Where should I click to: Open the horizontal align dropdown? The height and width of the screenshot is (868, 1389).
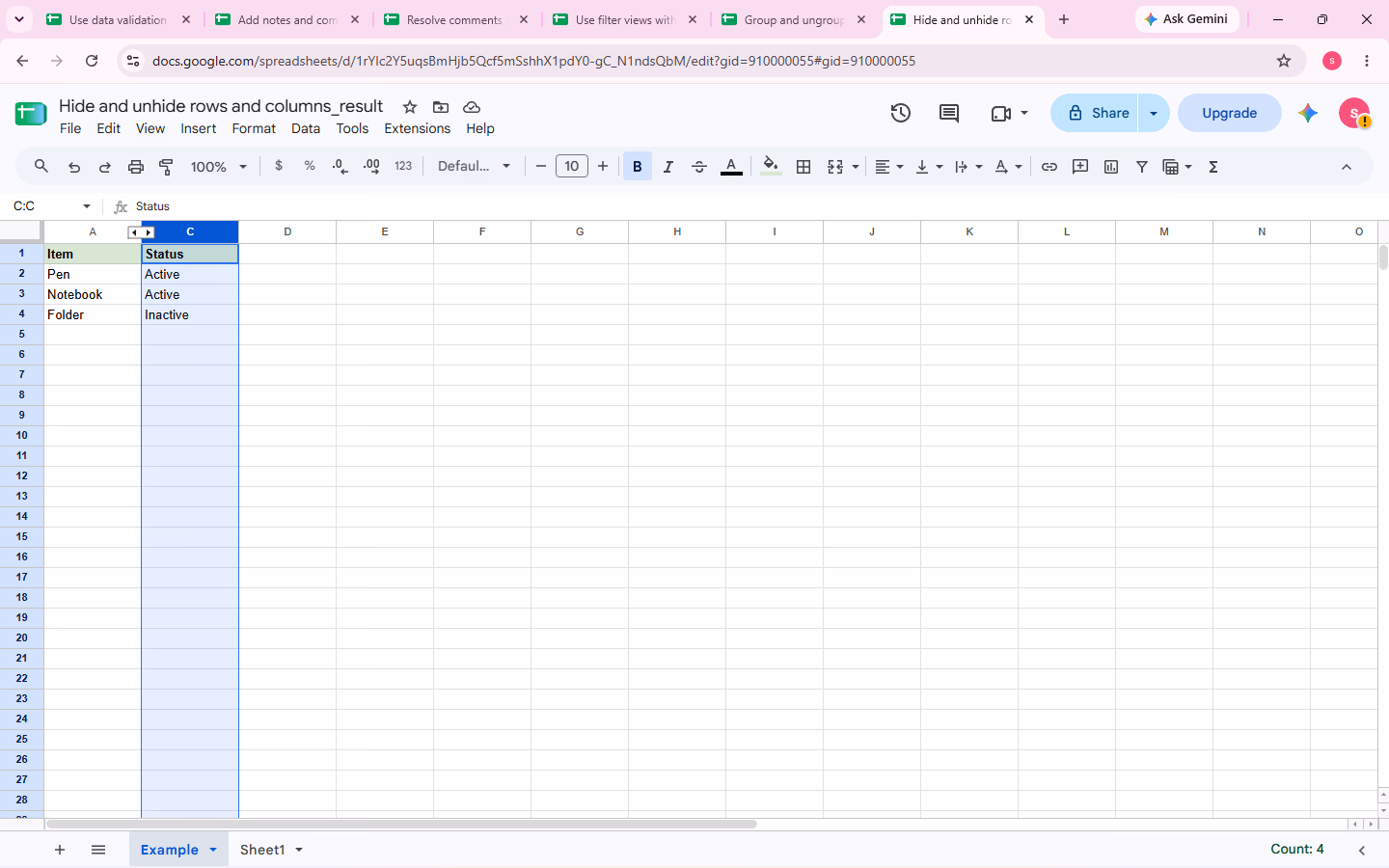(x=889, y=167)
